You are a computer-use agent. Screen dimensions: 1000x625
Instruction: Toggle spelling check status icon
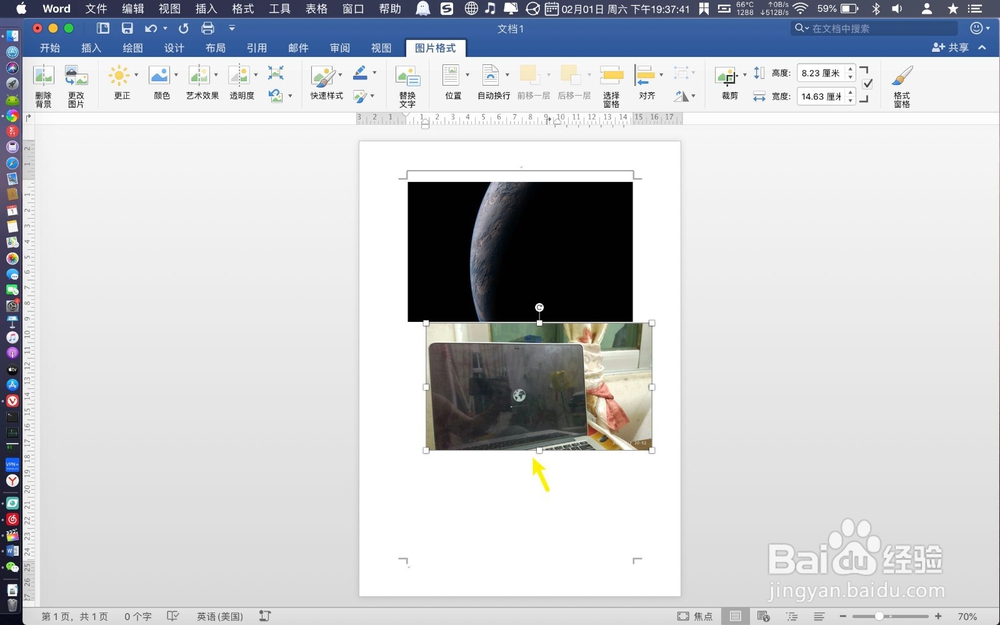173,616
